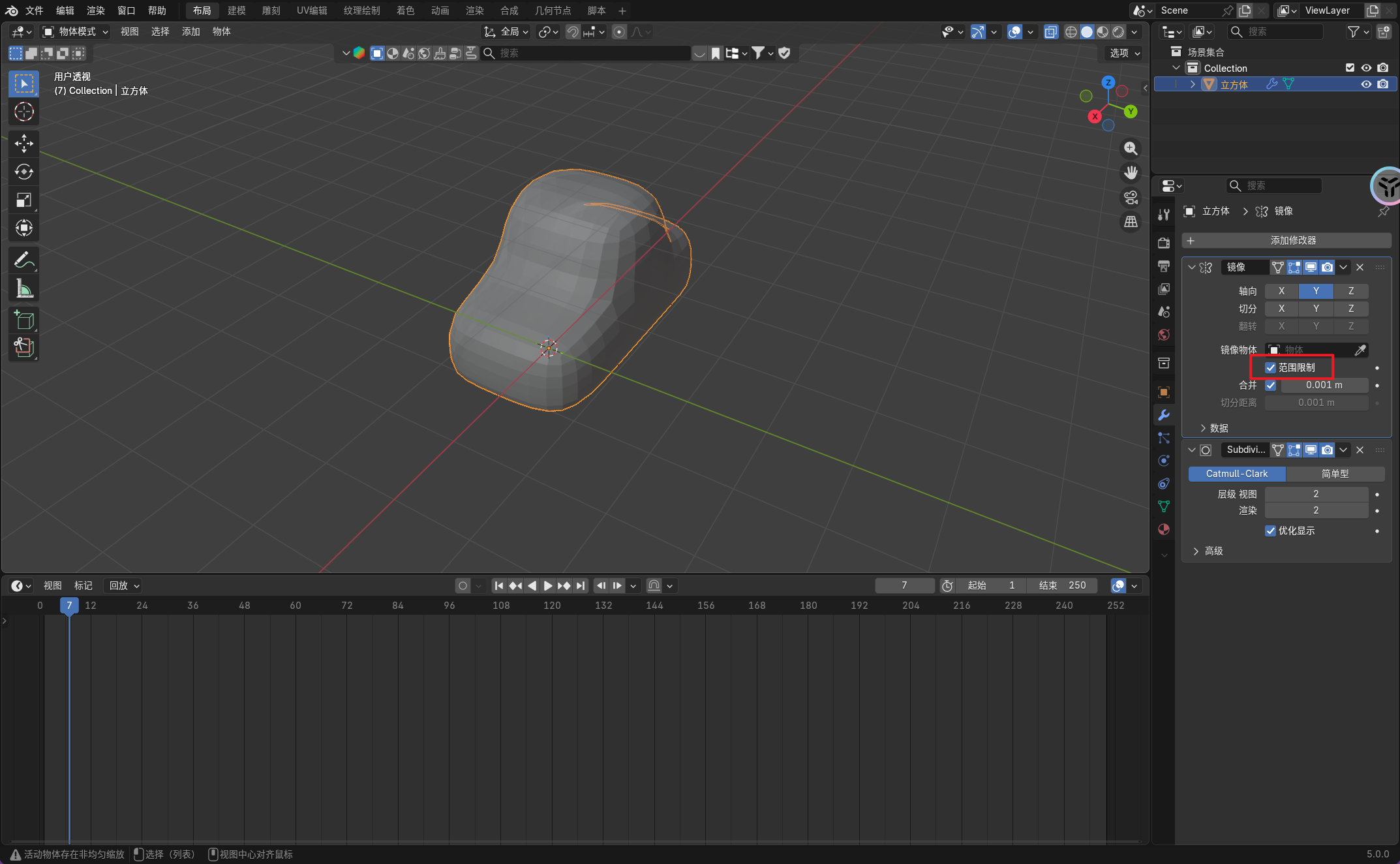Select the Scale tool
The image size is (1400, 864).
(x=24, y=200)
